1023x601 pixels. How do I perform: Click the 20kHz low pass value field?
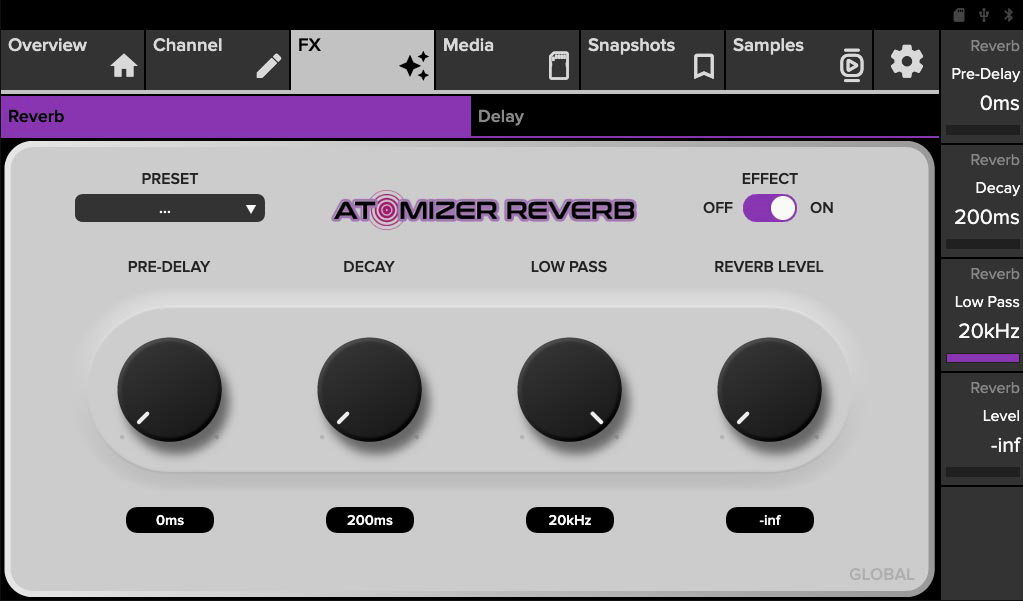click(569, 520)
